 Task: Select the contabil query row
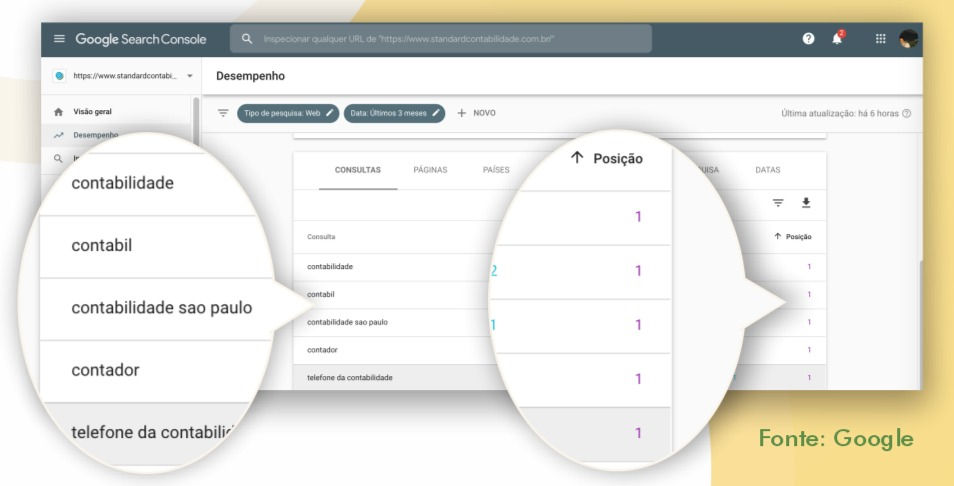point(559,295)
